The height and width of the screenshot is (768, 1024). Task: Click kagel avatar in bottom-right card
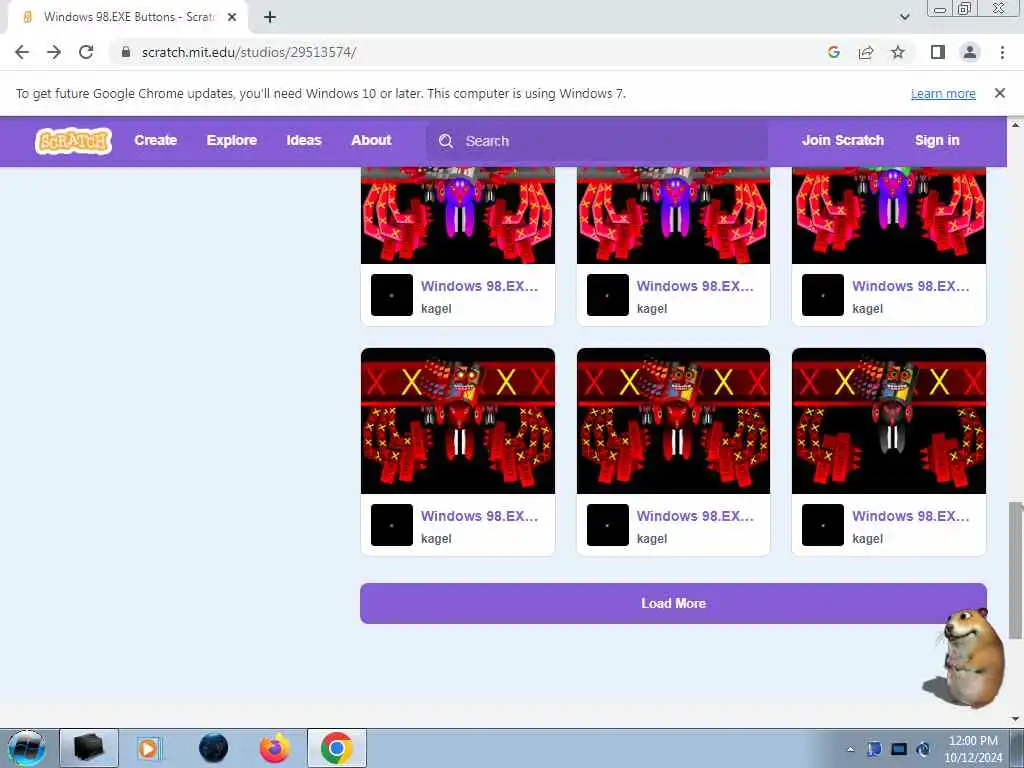823,525
